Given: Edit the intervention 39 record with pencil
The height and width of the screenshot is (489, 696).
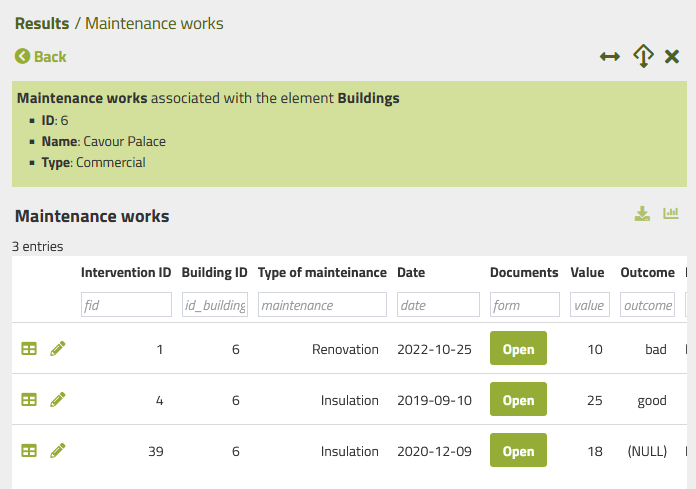Looking at the screenshot, I should (58, 451).
